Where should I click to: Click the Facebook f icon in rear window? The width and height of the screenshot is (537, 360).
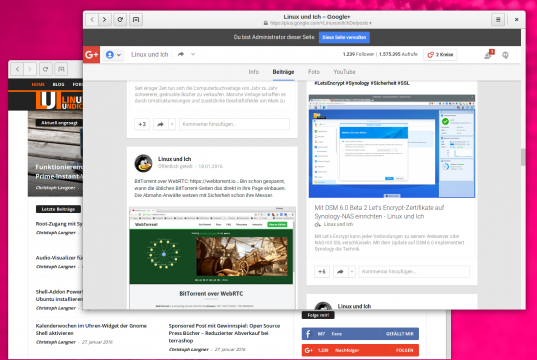pos(308,334)
